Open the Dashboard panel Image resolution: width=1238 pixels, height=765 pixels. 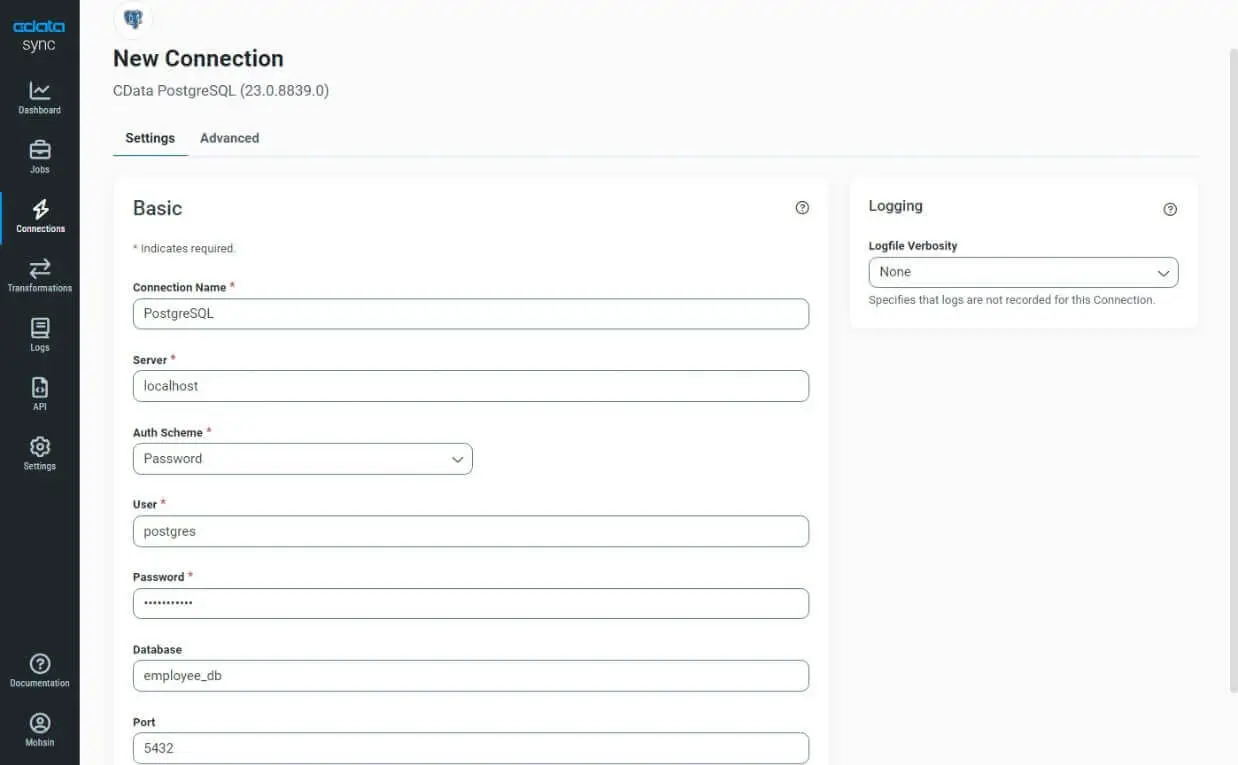point(39,96)
